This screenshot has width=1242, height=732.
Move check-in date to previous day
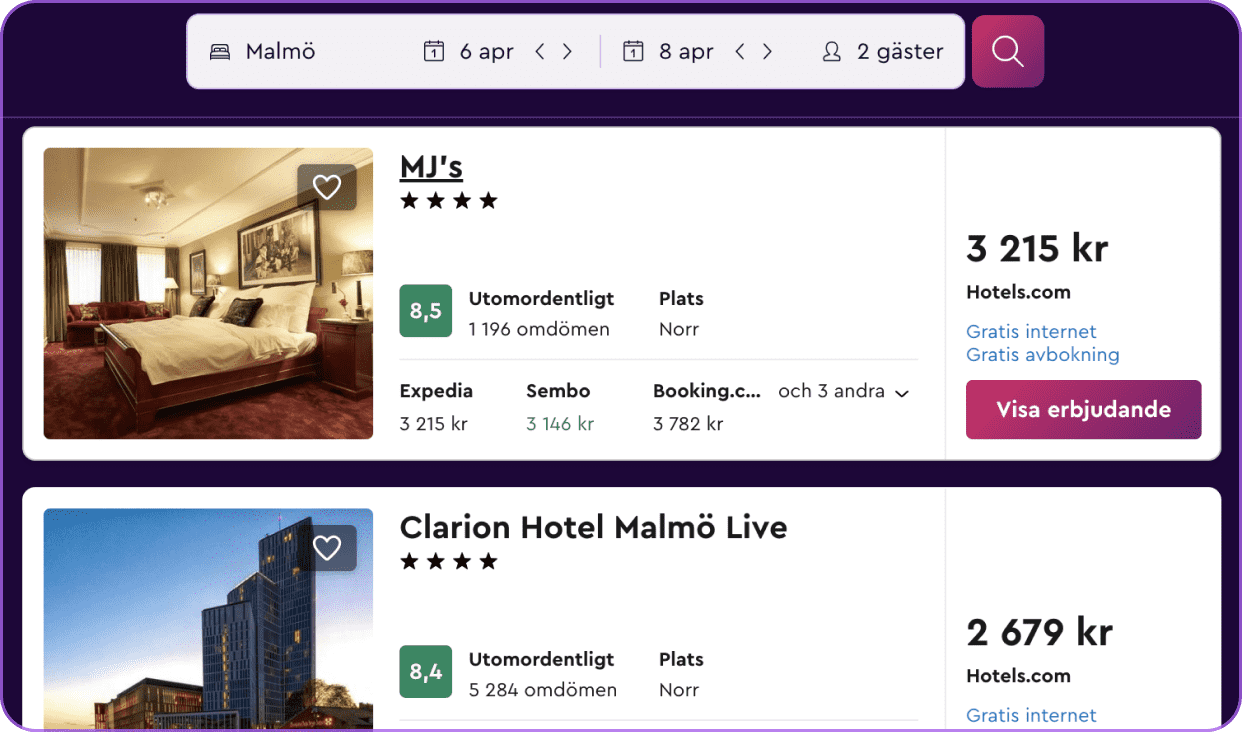tap(540, 52)
